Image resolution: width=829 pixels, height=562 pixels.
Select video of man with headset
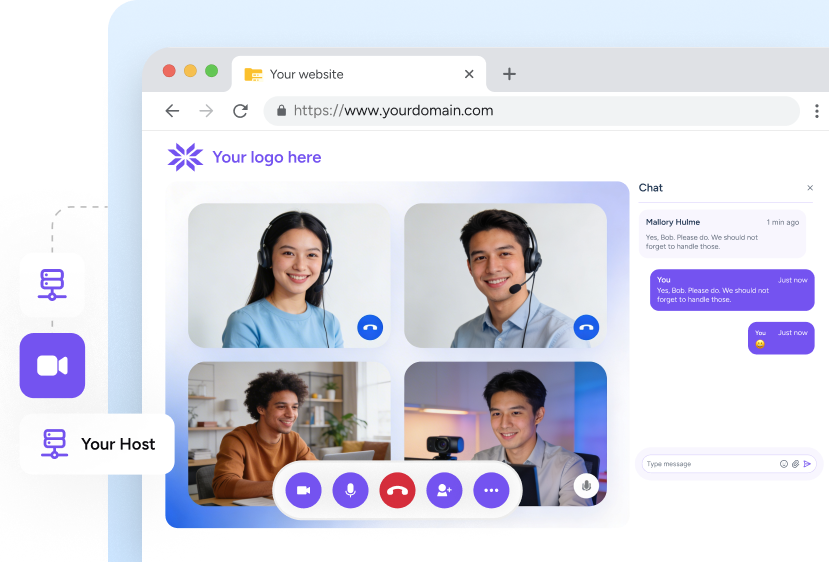click(505, 275)
